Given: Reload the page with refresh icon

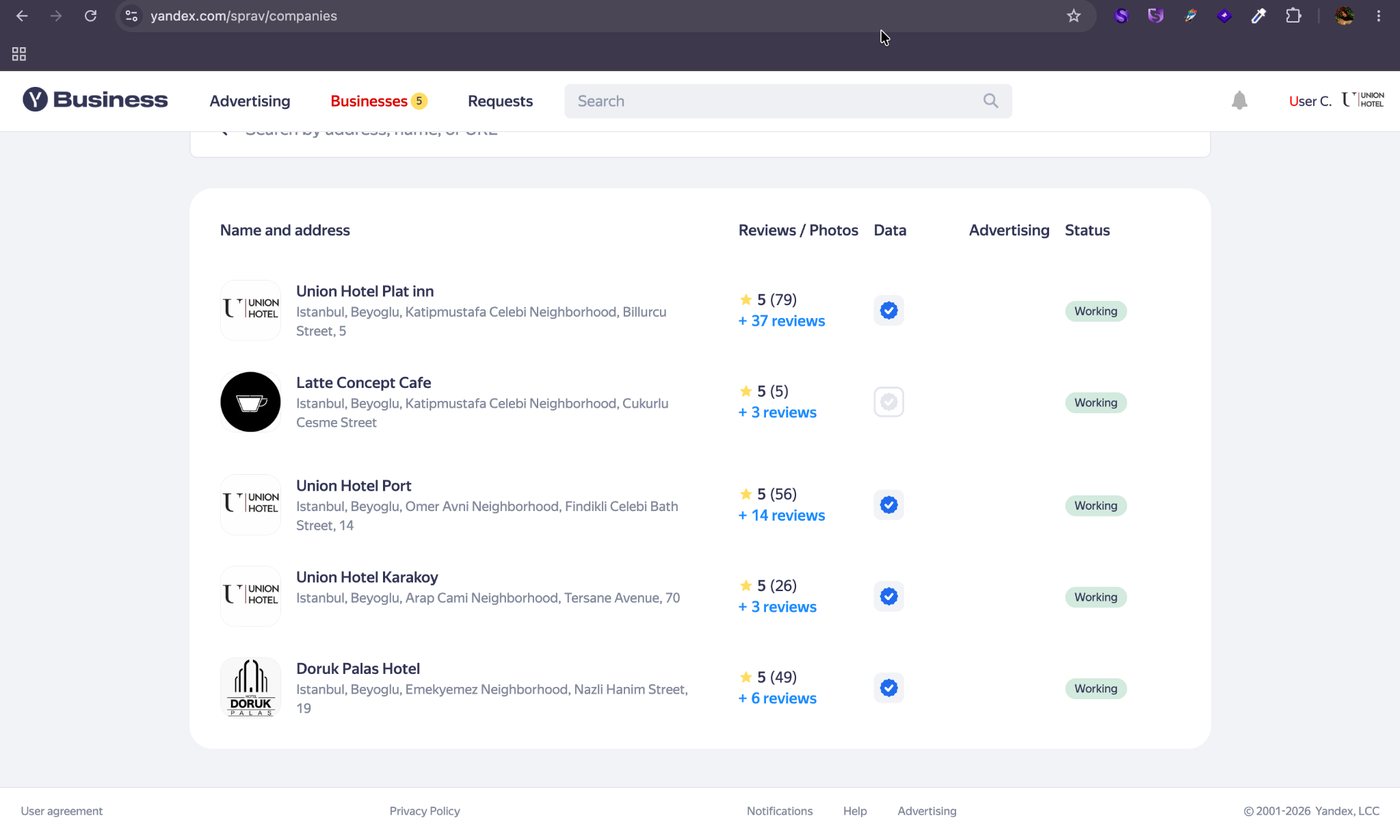Looking at the screenshot, I should coord(90,16).
